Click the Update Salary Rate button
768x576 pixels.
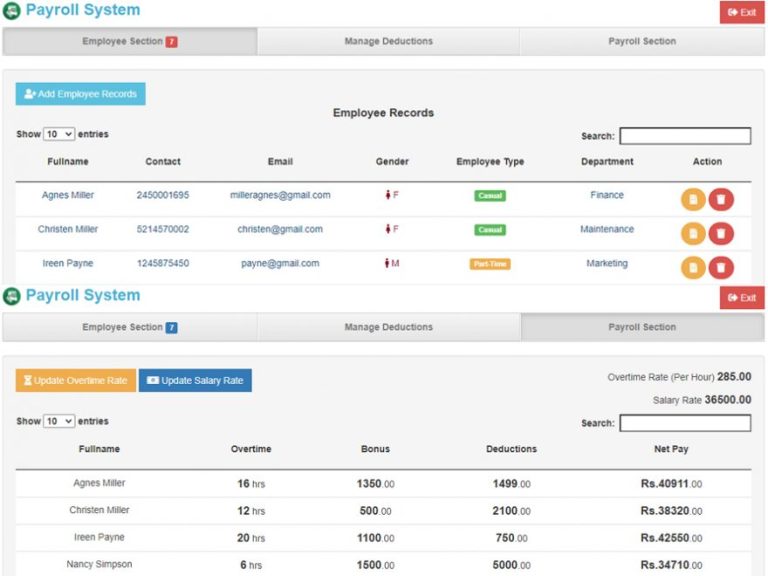195,381
